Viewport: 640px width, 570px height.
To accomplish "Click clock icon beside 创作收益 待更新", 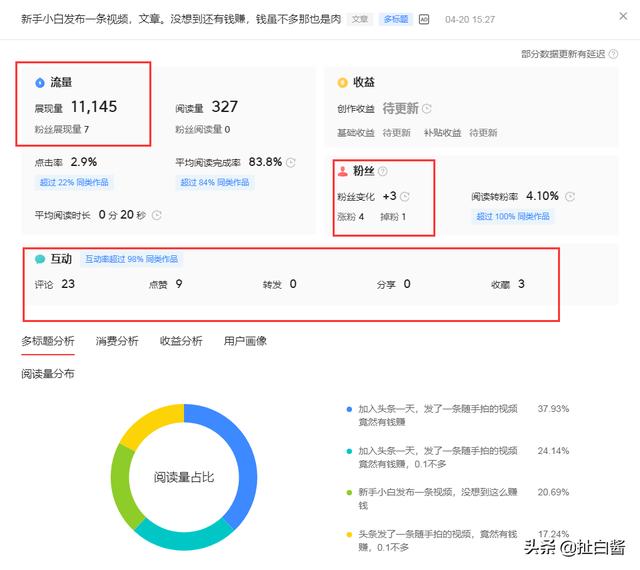I will (x=427, y=108).
